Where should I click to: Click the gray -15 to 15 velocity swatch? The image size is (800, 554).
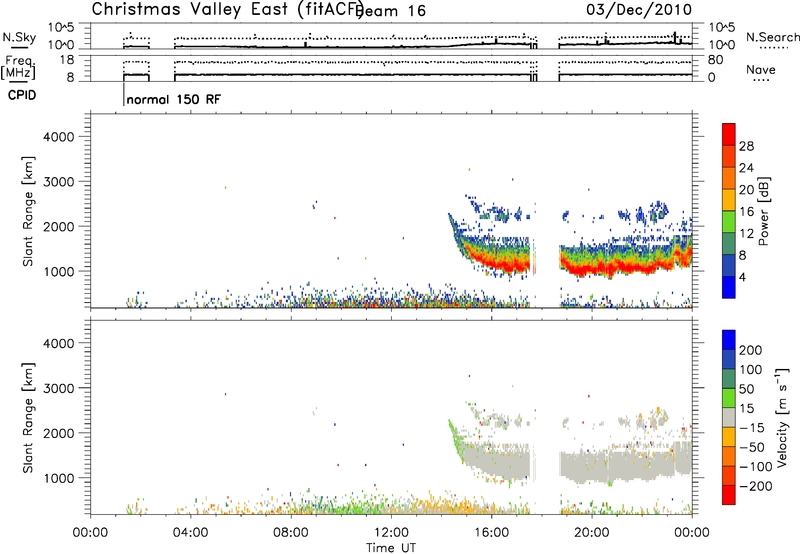tap(729, 417)
